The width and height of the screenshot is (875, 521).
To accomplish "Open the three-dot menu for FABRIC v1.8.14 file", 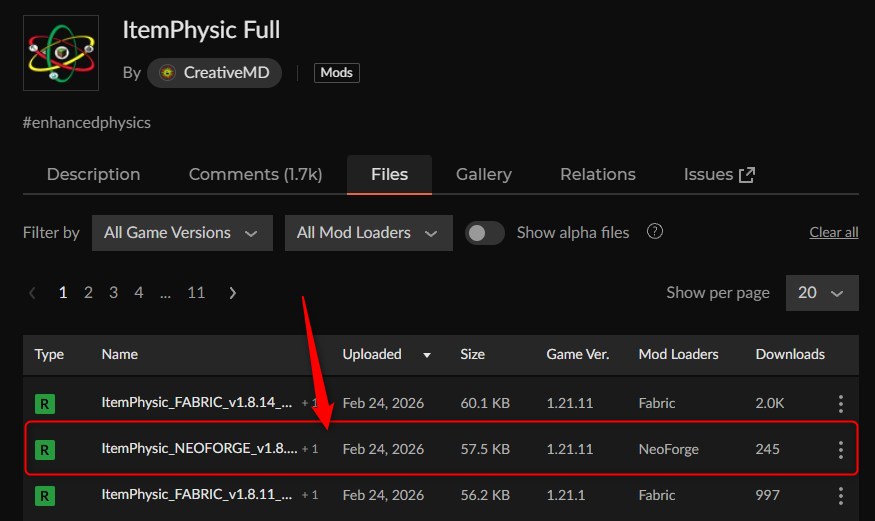I will 840,404.
